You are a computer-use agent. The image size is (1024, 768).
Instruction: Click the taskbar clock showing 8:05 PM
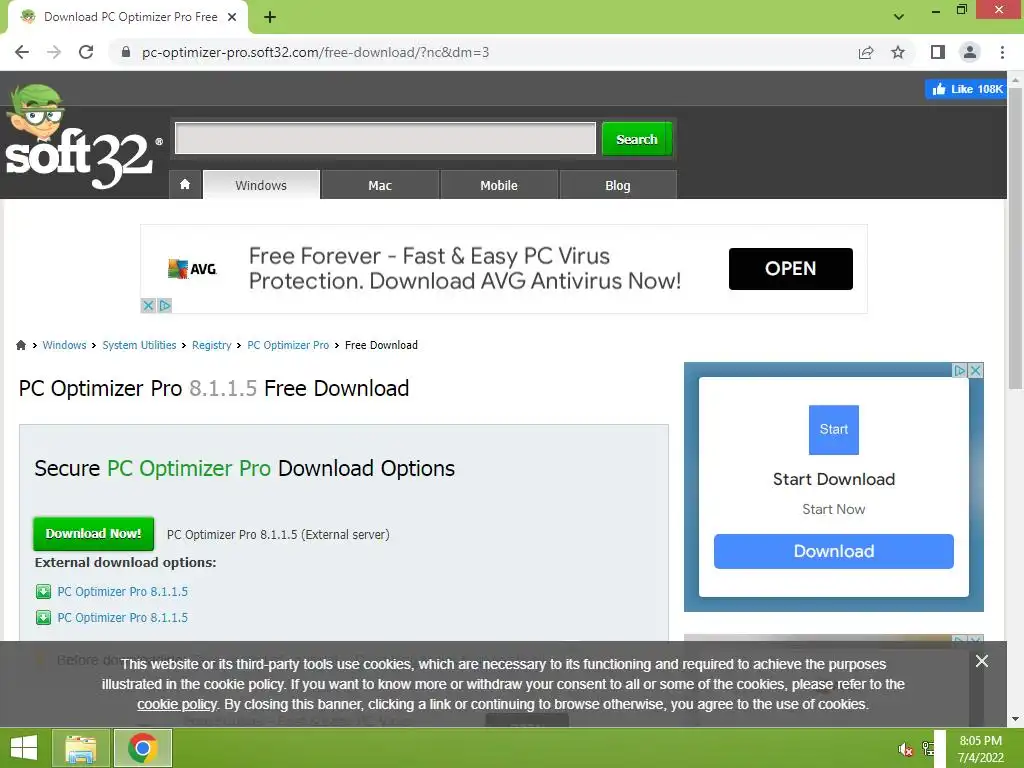tap(980, 748)
